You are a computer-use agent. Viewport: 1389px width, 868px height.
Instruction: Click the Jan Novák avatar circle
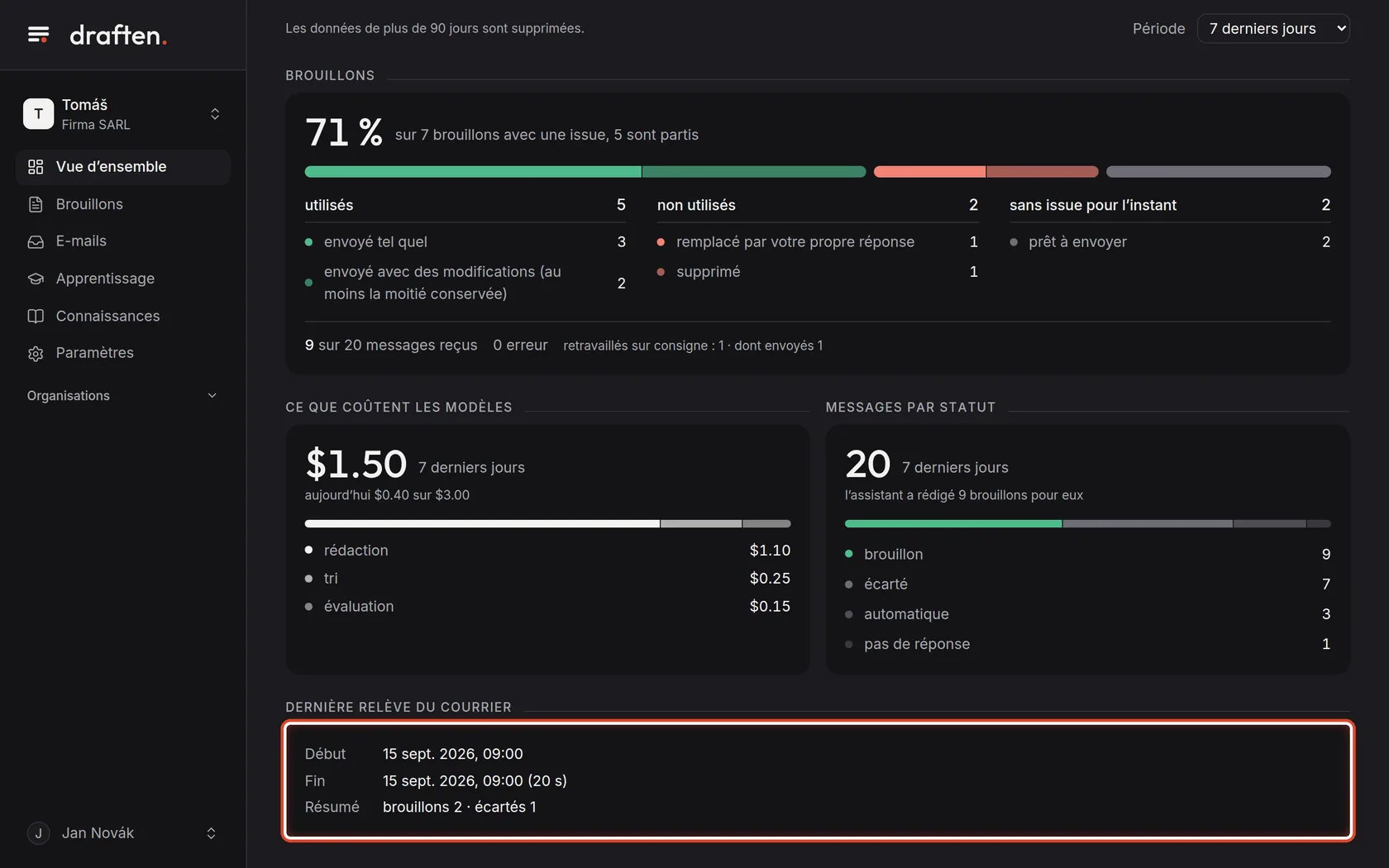38,833
